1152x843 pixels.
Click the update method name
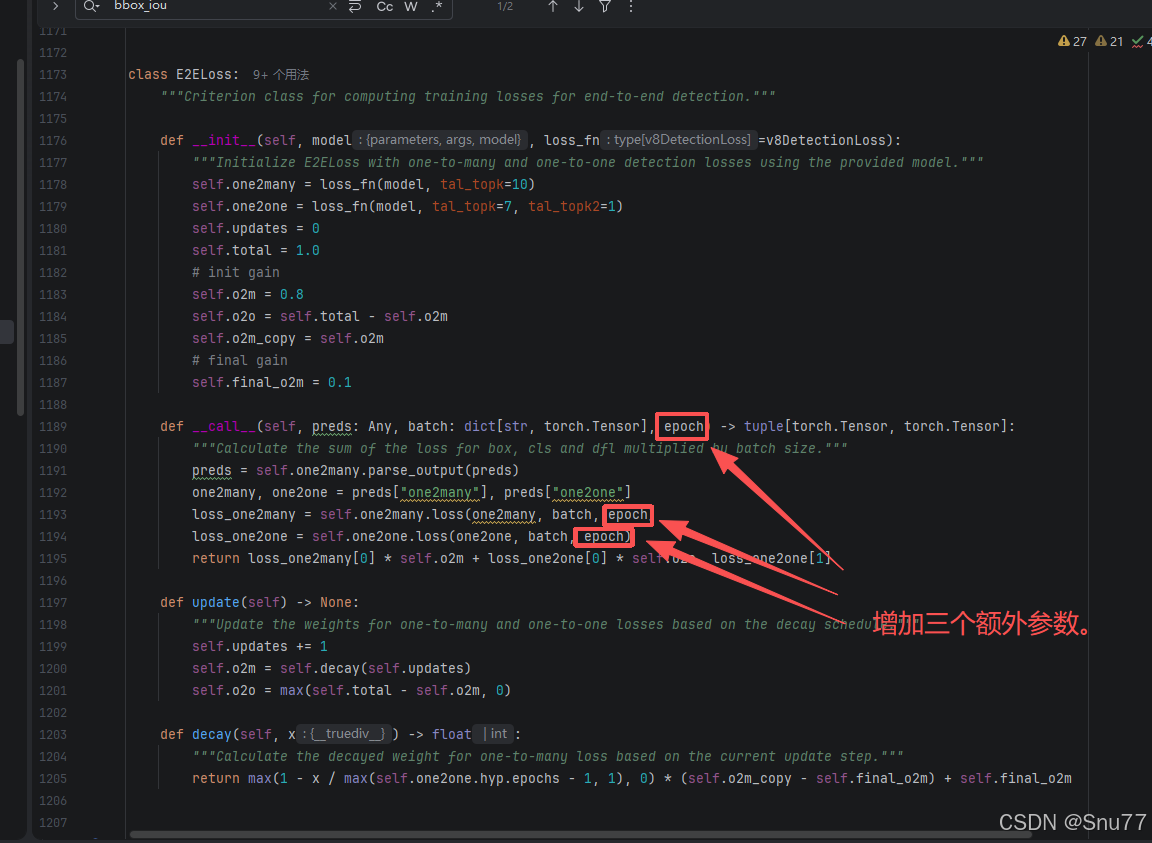coord(215,602)
